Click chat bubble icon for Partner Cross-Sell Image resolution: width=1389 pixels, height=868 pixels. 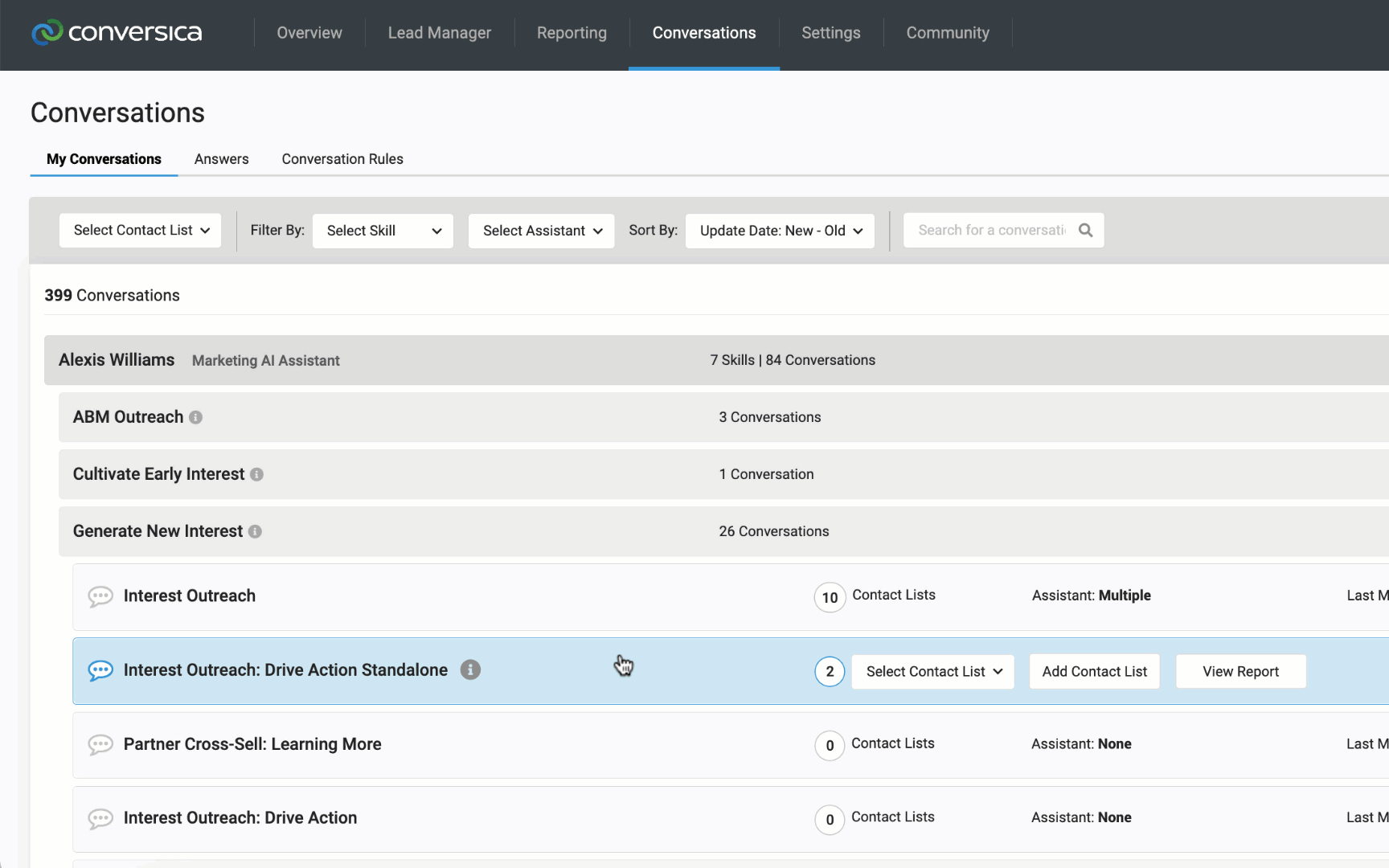point(100,744)
